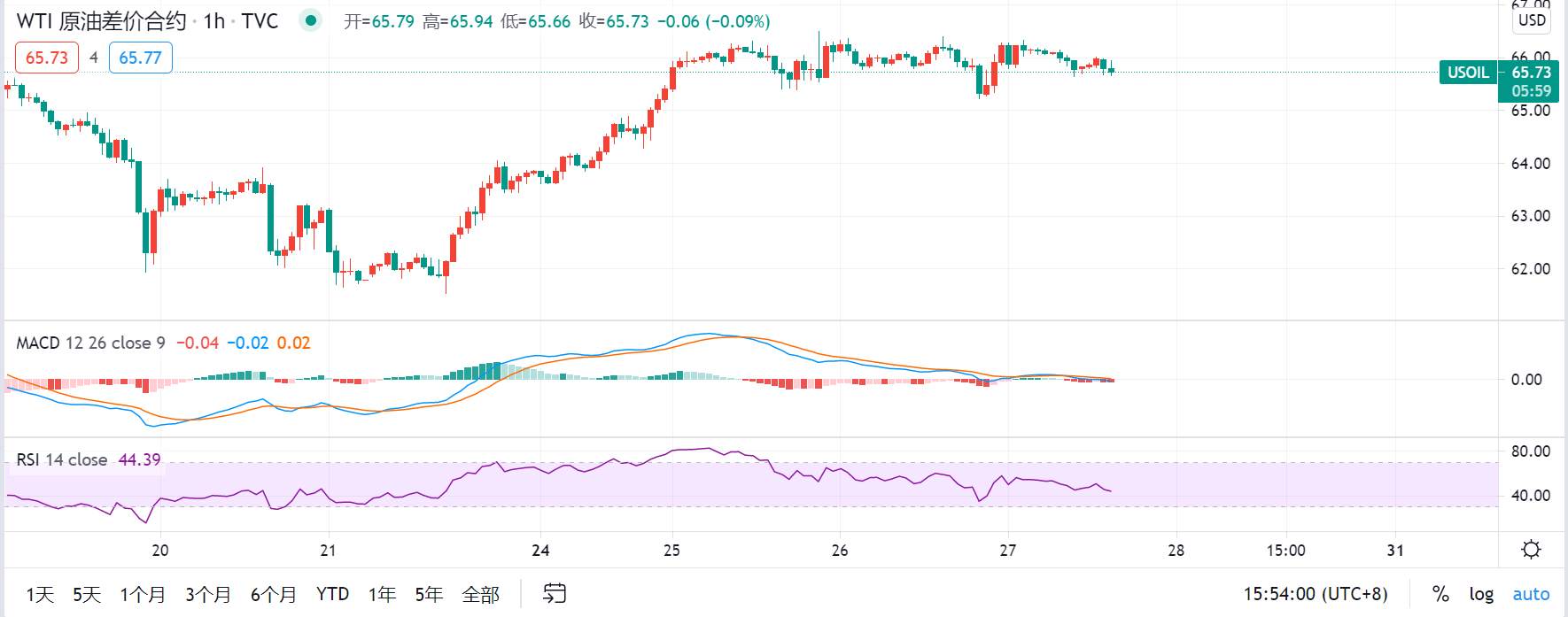Click the USOIL price label on the axis
This screenshot has height=617, width=1568.
point(1468,72)
